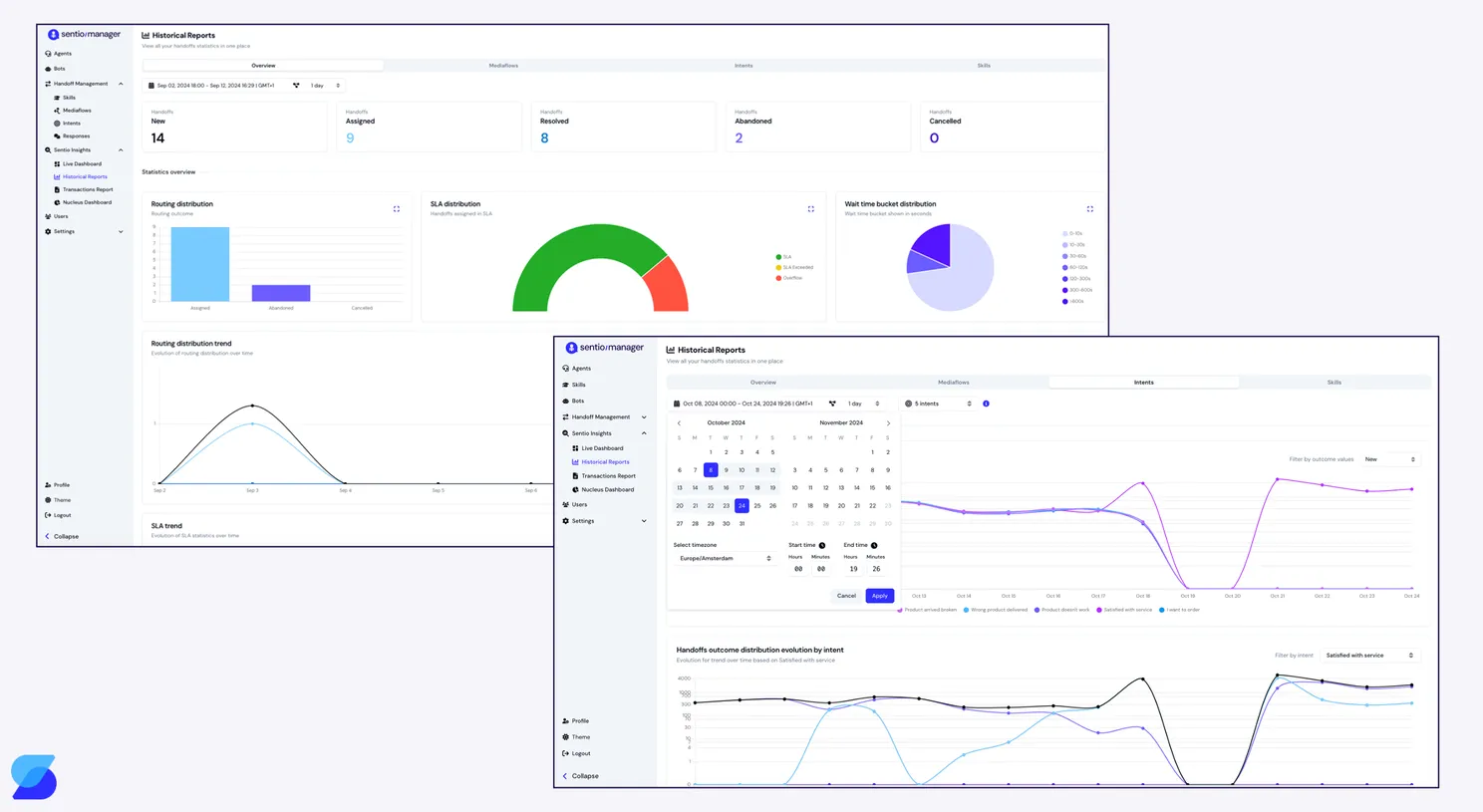The height and width of the screenshot is (812, 1483).
Task: Open Skills in the front window sidebar
Action: (x=574, y=385)
